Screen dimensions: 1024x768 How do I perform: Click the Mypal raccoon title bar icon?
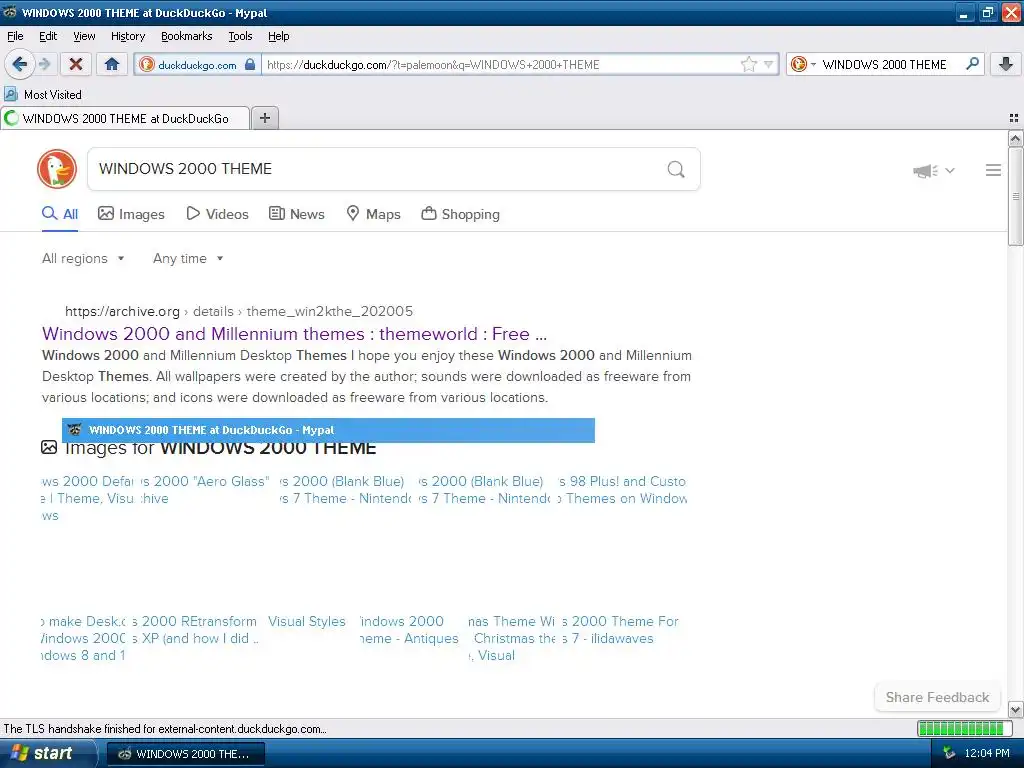click(10, 12)
